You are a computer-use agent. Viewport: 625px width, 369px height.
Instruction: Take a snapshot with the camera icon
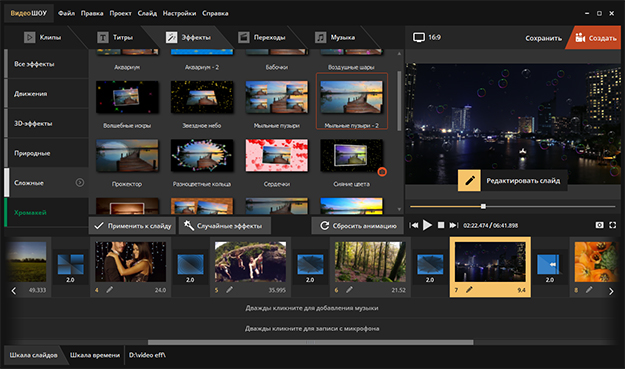click(x=599, y=225)
